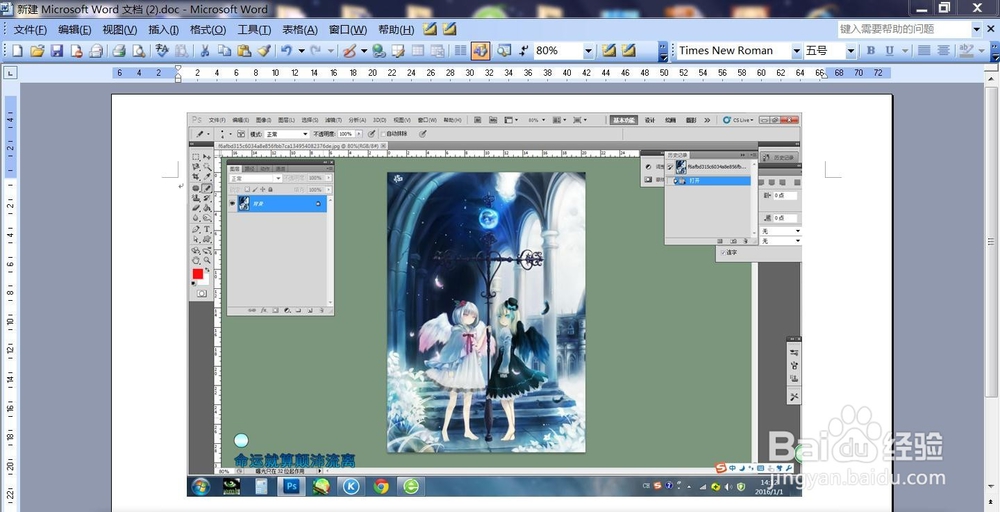This screenshot has height=512, width=1000.
Task: Create a new blank Word document
Action: (17, 51)
